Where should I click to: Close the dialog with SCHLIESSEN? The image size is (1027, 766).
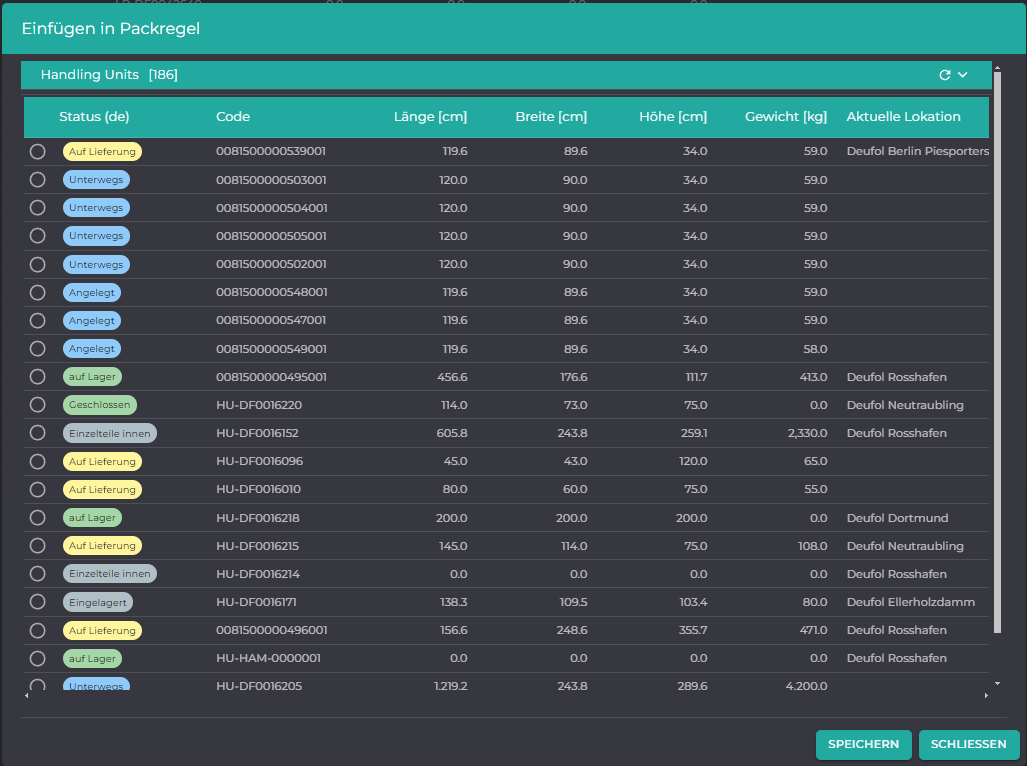coord(968,744)
